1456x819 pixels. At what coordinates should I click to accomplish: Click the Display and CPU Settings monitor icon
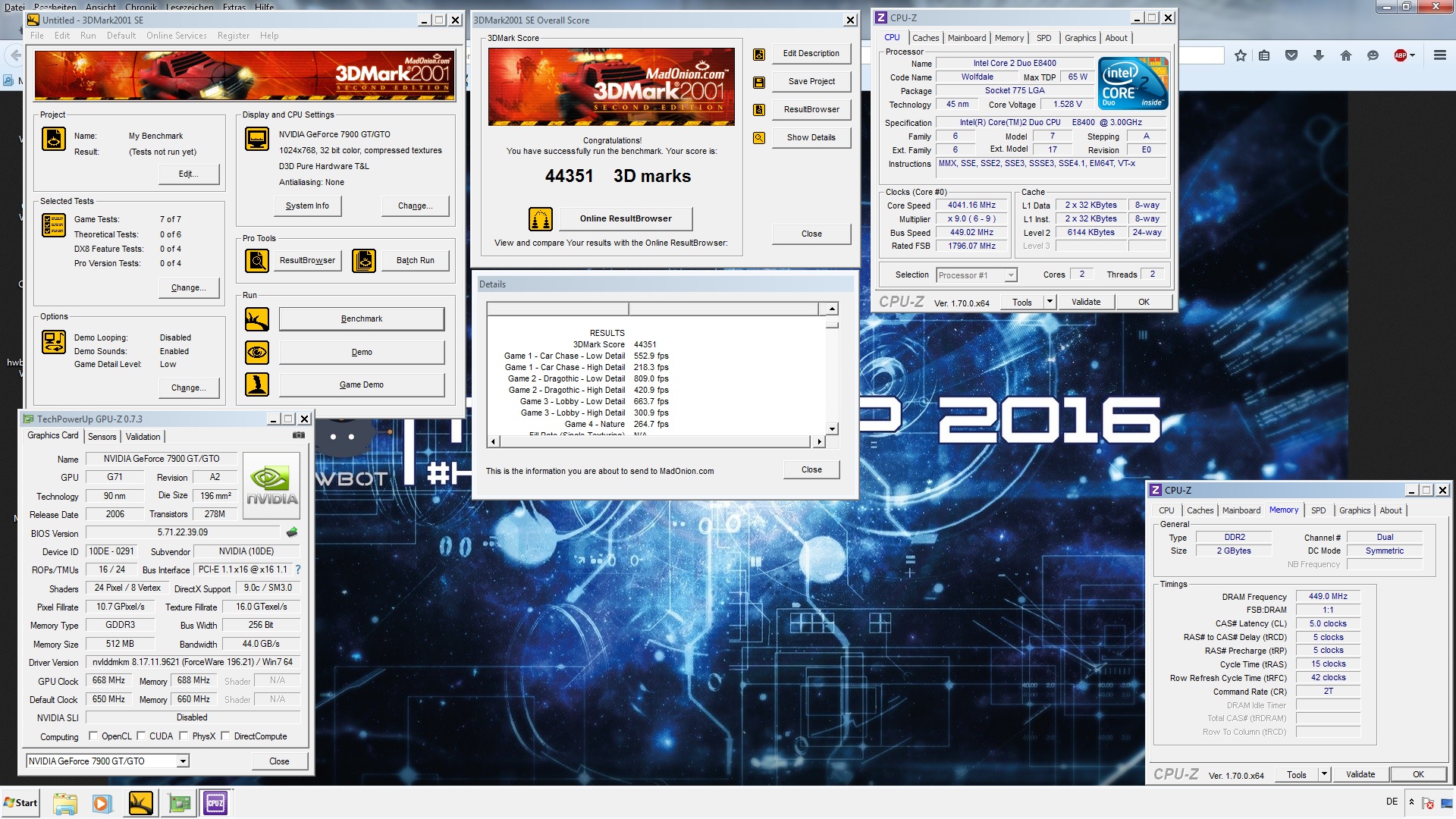click(x=257, y=139)
